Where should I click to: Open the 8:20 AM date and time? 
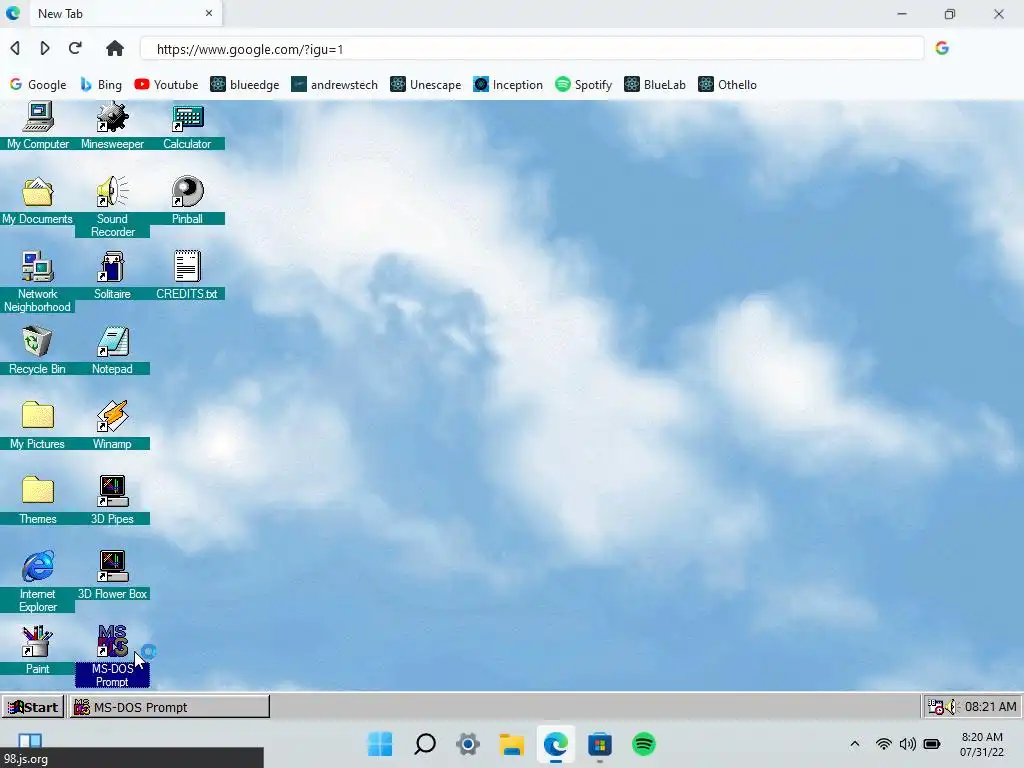pos(982,744)
